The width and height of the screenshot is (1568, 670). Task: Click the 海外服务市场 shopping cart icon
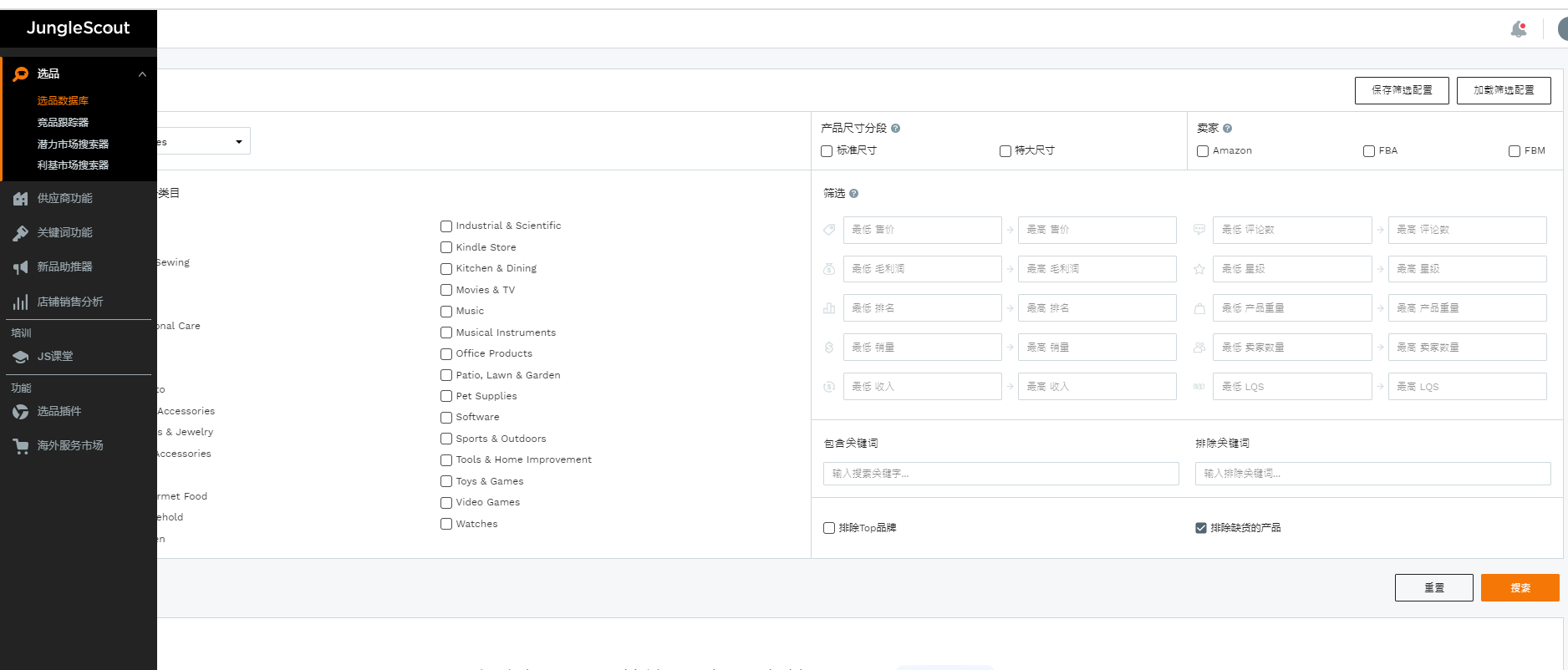tap(21, 446)
